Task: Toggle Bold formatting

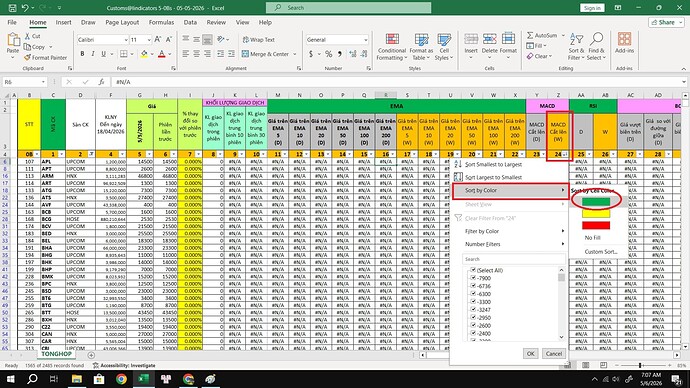Action: pos(82,54)
